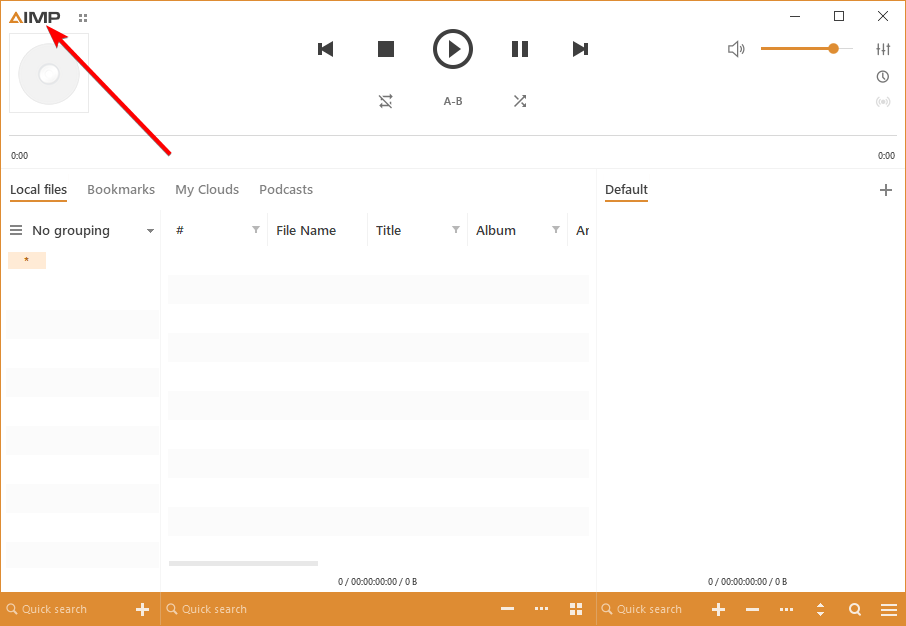Click remaining time 0:00 on right
The height and width of the screenshot is (626, 906).
click(x=886, y=155)
